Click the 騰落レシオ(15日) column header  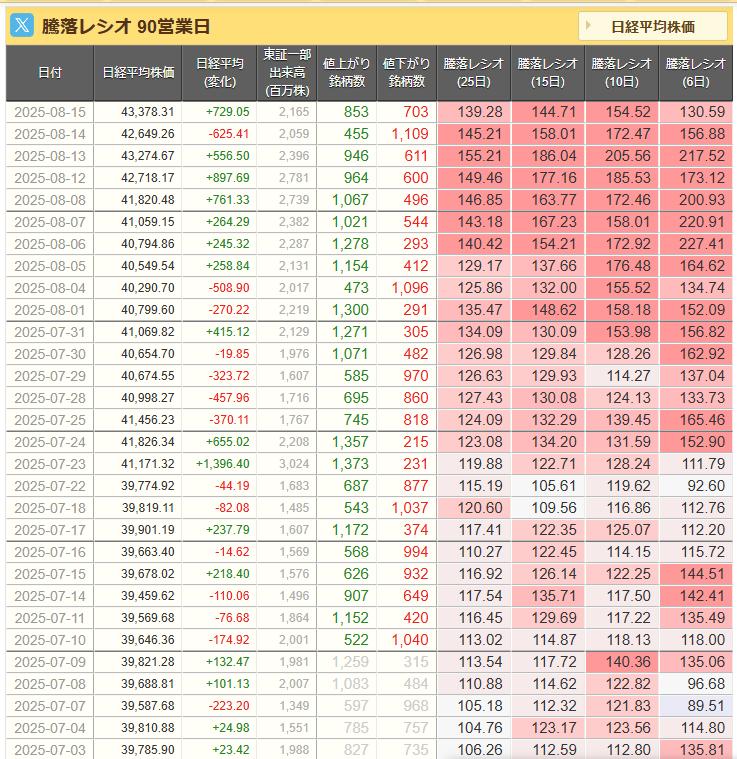(547, 72)
